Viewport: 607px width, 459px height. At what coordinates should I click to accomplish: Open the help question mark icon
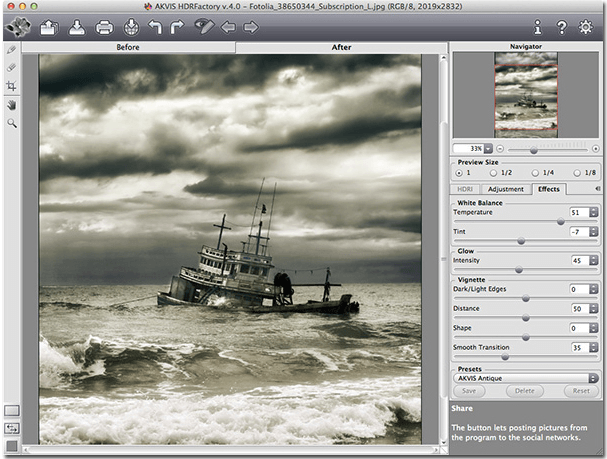click(562, 27)
